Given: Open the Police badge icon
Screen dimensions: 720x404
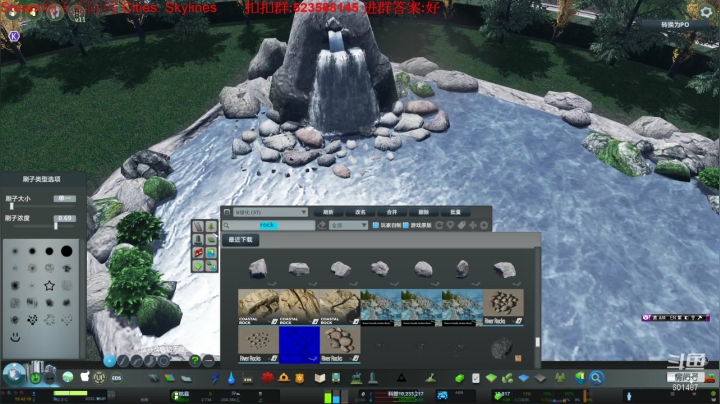Looking at the screenshot, I should click(x=299, y=378).
